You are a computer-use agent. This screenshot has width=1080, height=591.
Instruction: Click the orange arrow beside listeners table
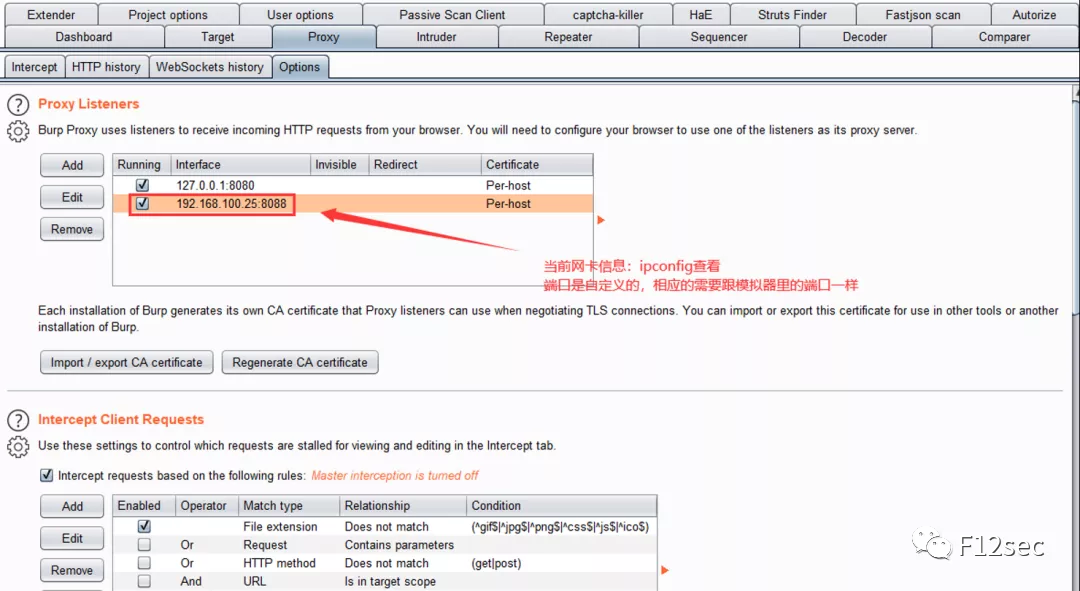coord(601,220)
